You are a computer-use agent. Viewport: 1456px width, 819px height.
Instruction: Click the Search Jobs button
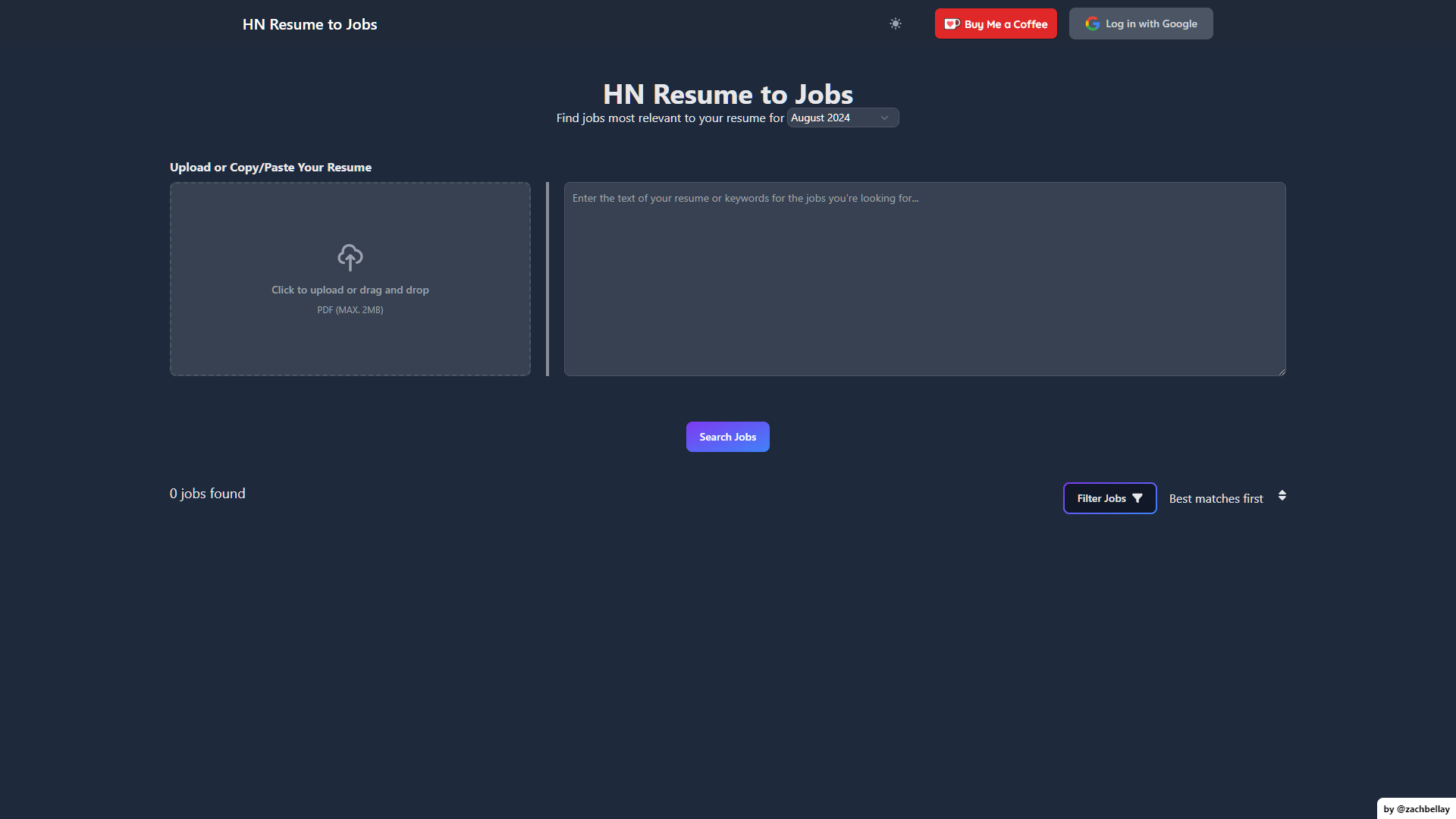click(727, 436)
